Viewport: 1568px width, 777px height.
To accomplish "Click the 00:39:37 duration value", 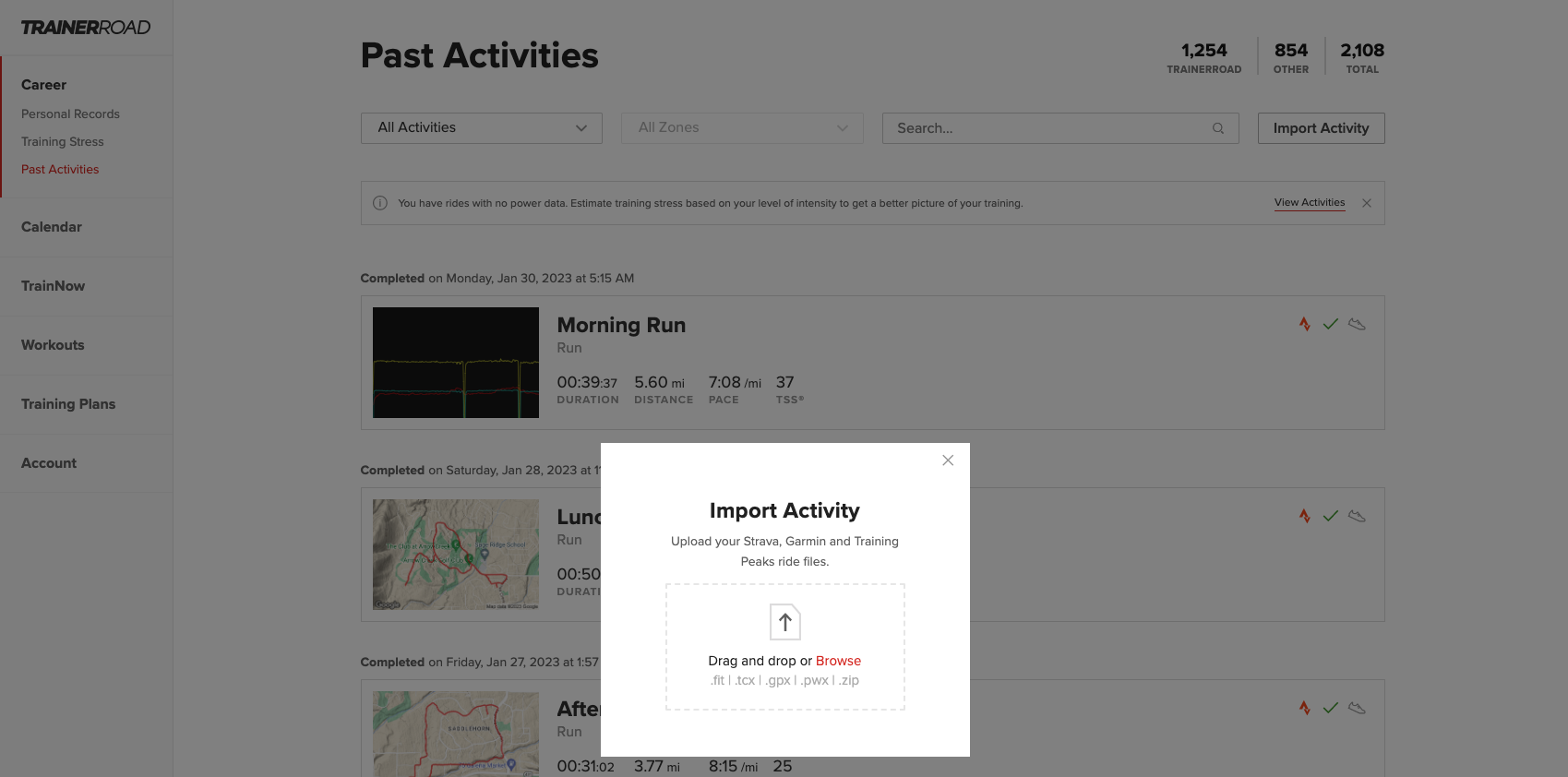I will (587, 382).
